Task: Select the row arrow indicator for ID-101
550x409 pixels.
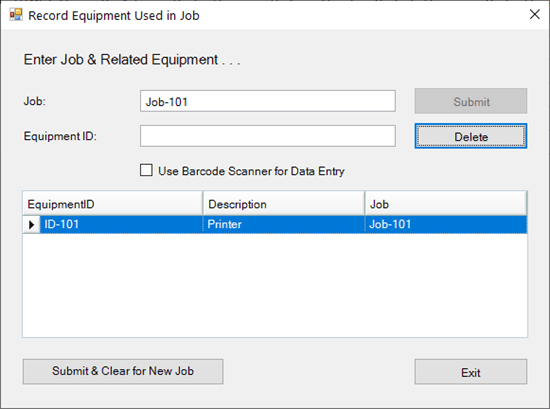Action: click(x=32, y=224)
